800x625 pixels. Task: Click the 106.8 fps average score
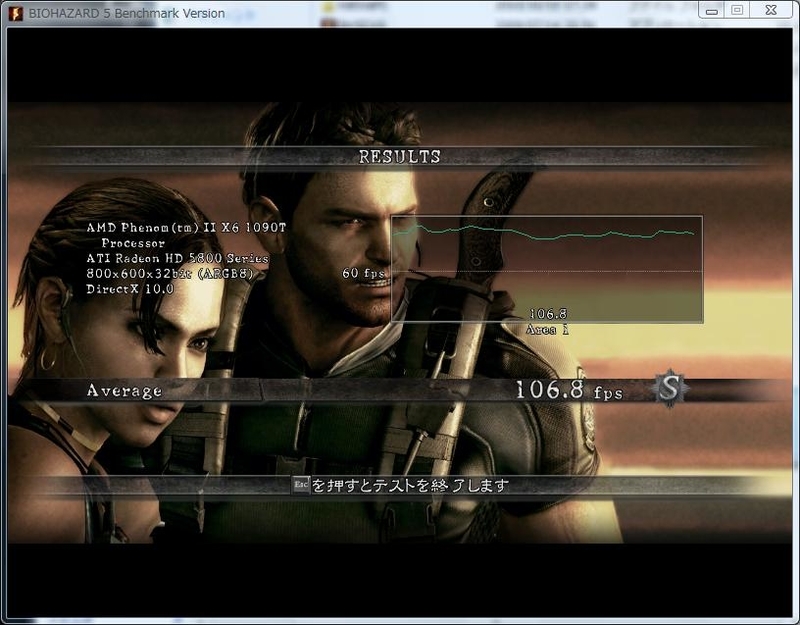tap(569, 391)
